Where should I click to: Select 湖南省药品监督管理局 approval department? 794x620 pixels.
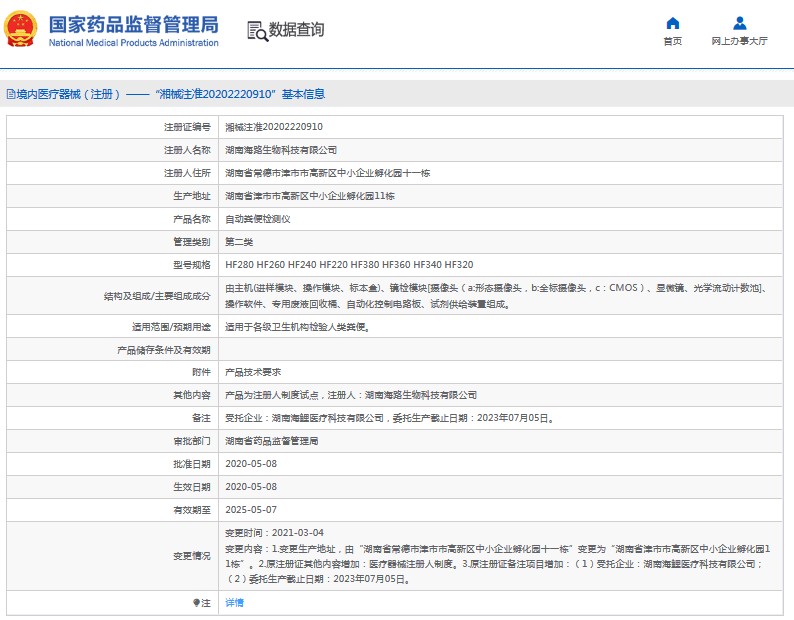[272, 441]
